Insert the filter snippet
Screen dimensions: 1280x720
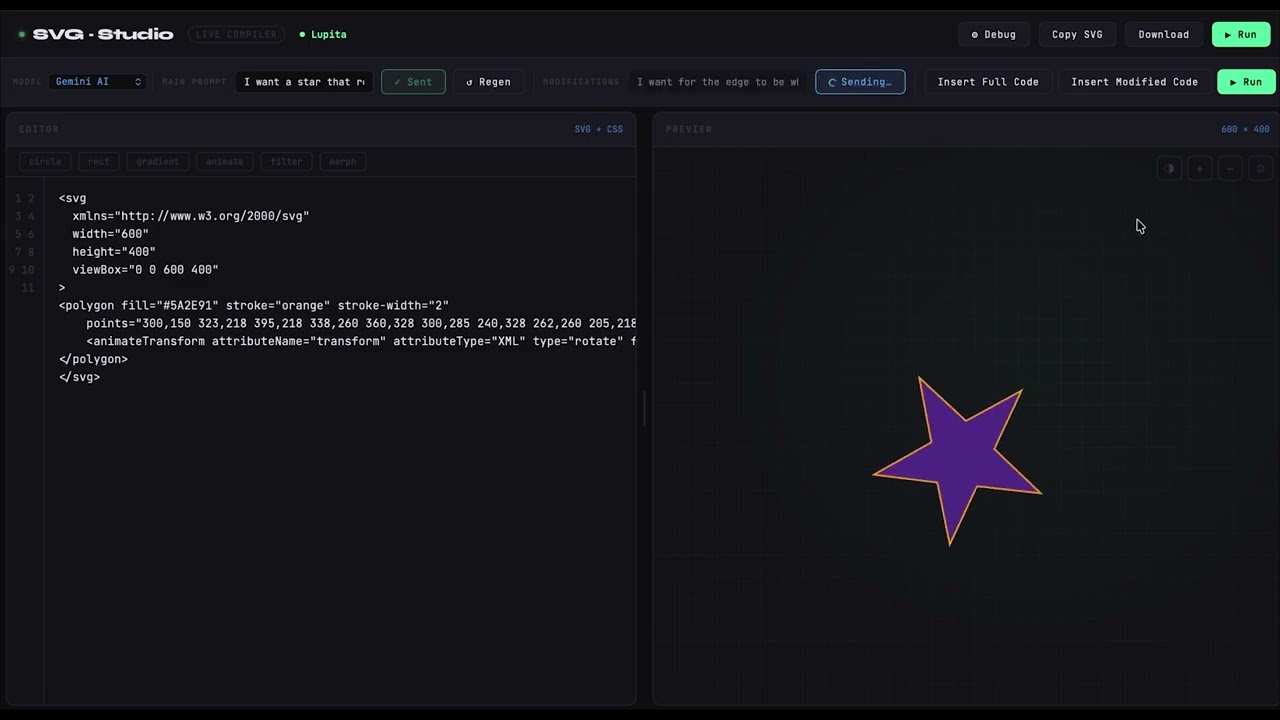(286, 161)
